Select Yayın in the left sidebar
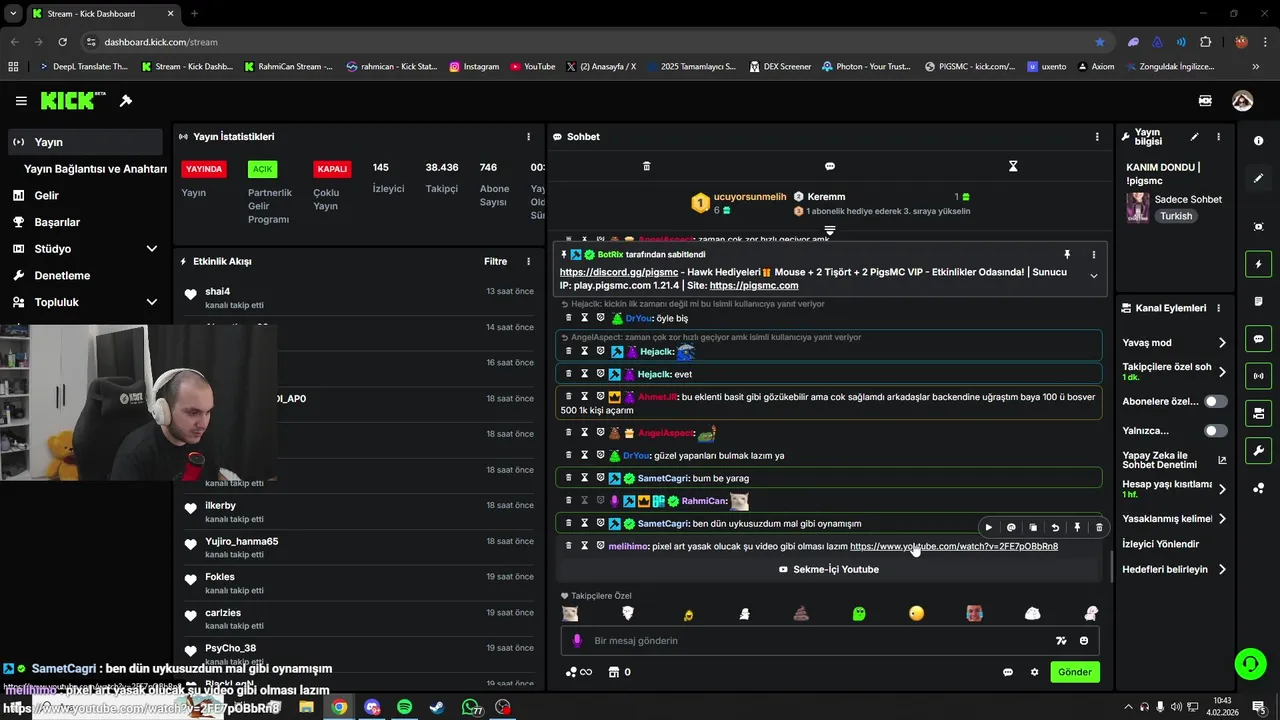Screen dimensions: 1280x720 (85, 142)
